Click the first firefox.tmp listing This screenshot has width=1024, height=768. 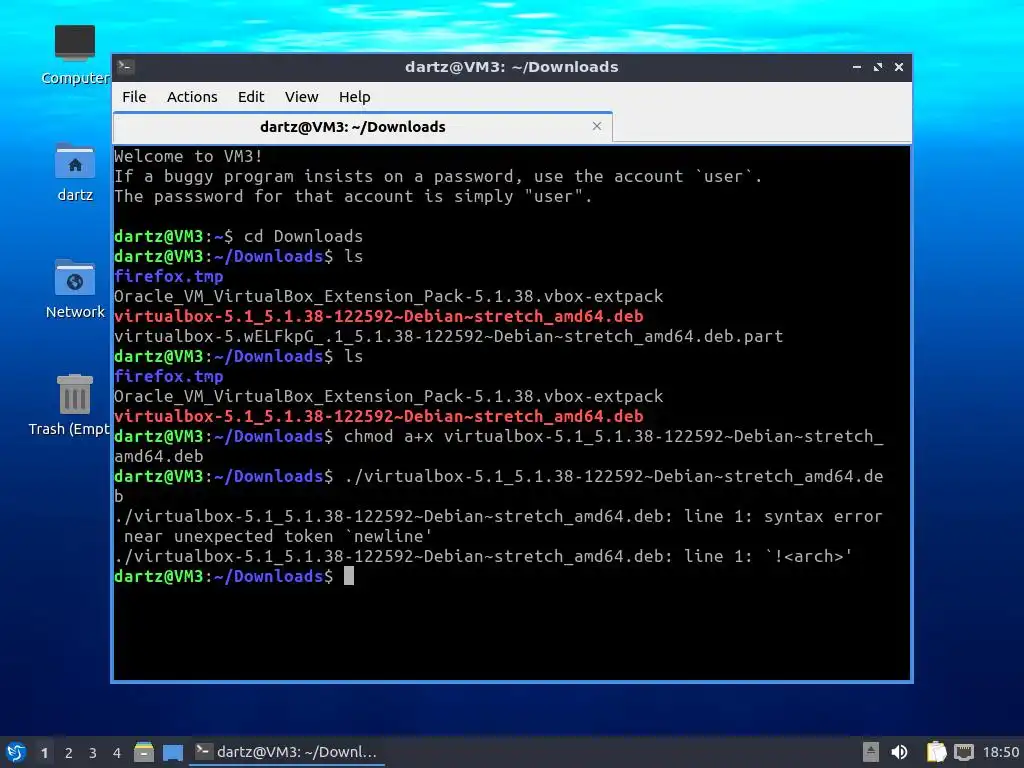point(168,276)
